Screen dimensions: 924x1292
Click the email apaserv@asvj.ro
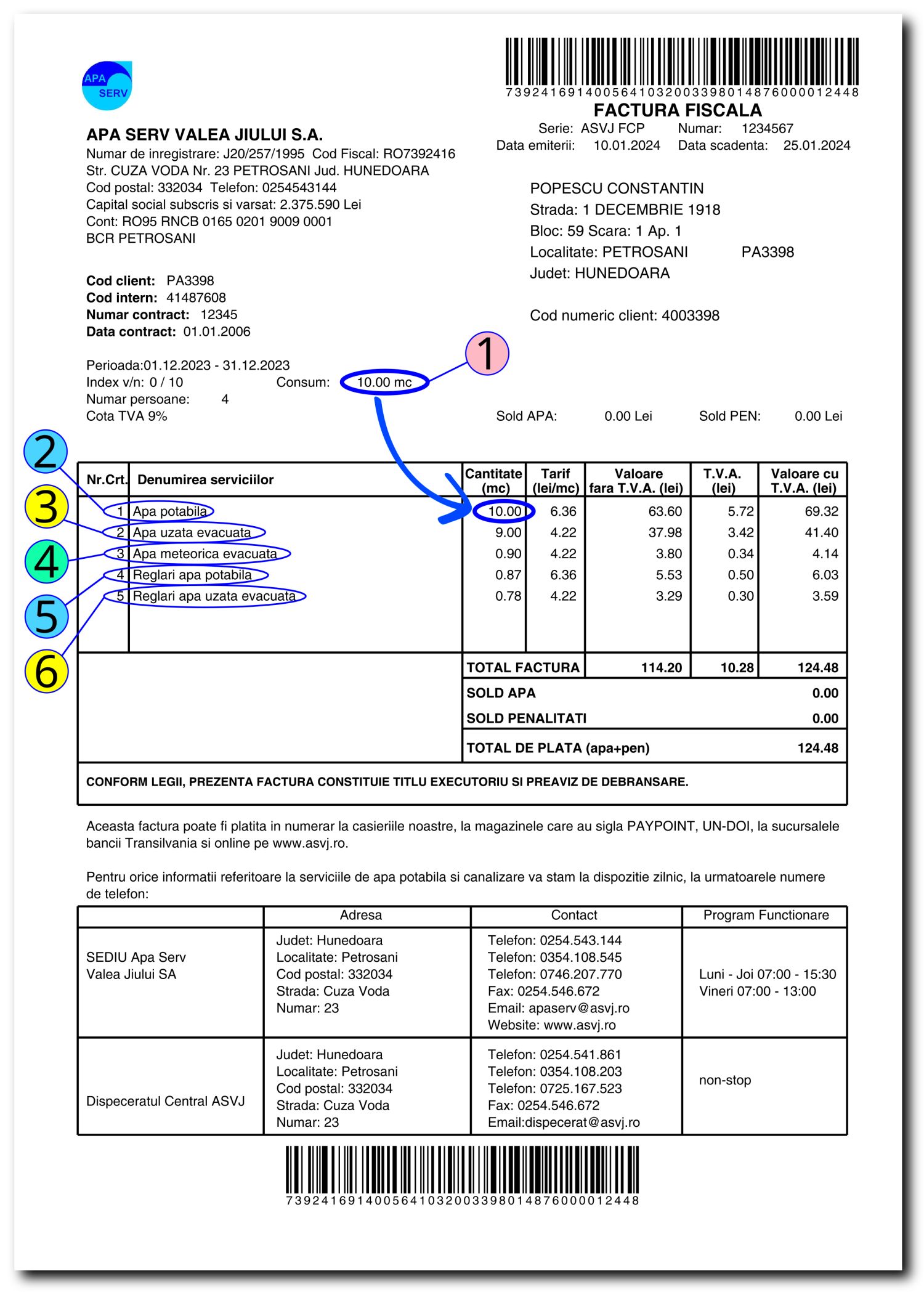(579, 1009)
